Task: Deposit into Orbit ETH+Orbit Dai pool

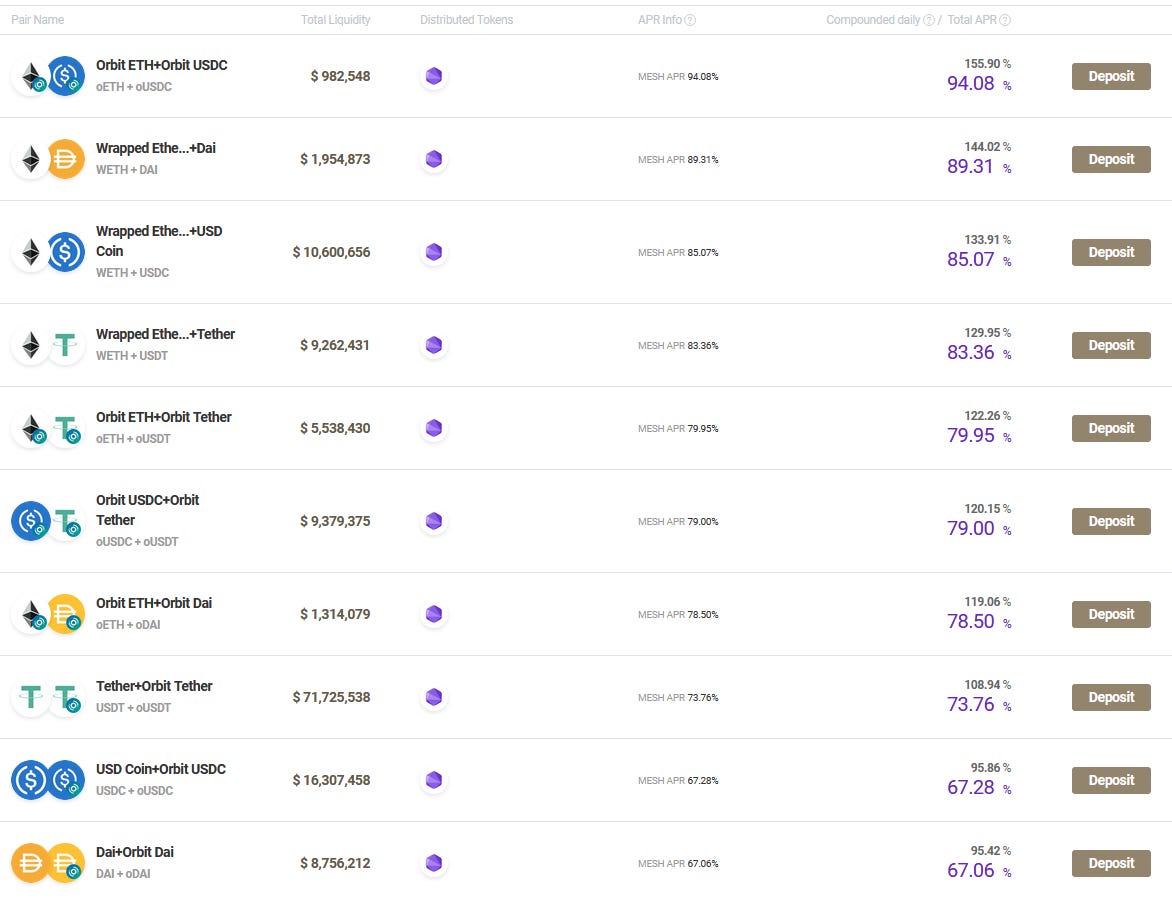Action: pos(1111,614)
